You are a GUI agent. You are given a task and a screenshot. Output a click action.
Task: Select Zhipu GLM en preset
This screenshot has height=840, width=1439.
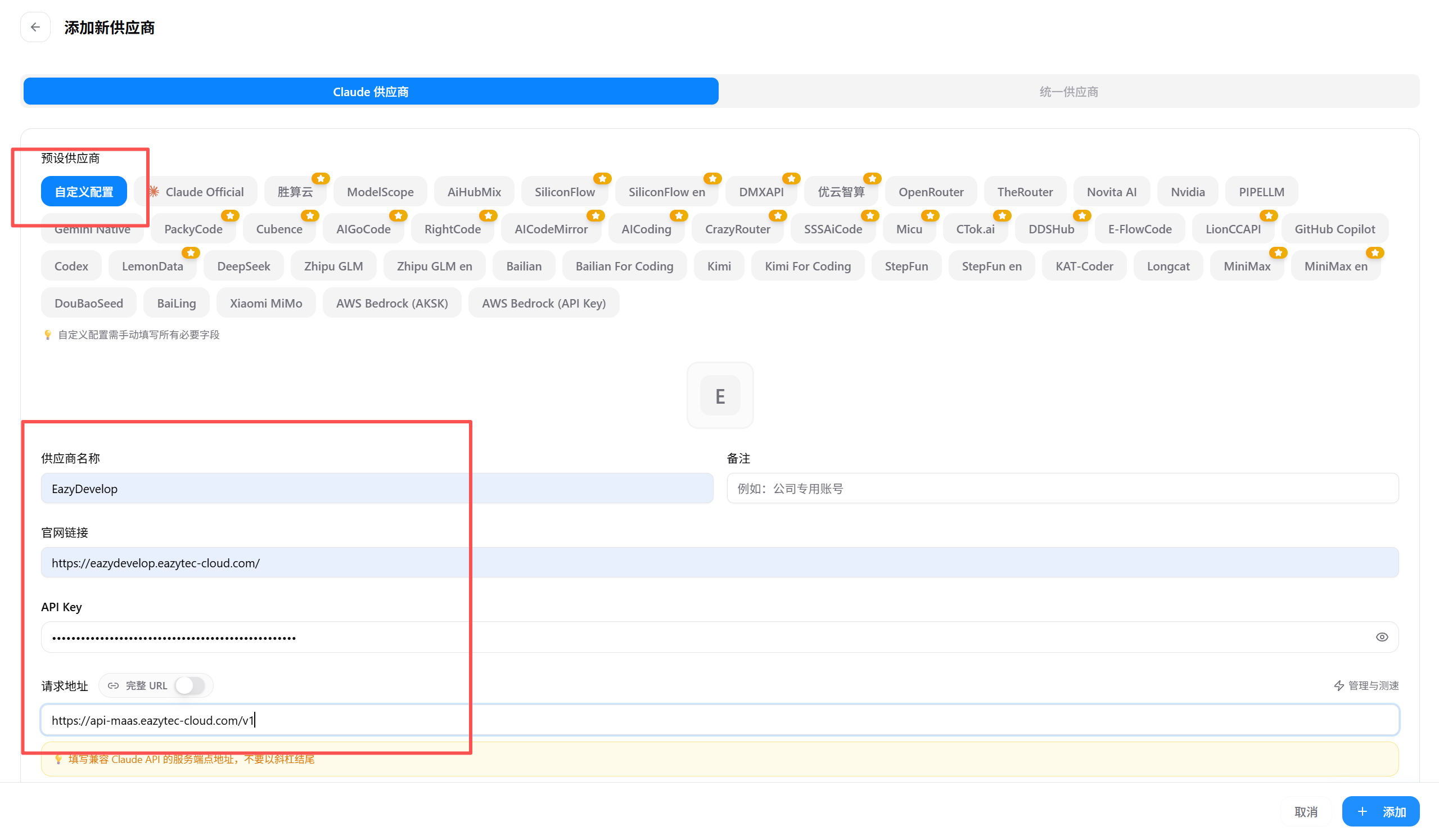pos(435,265)
